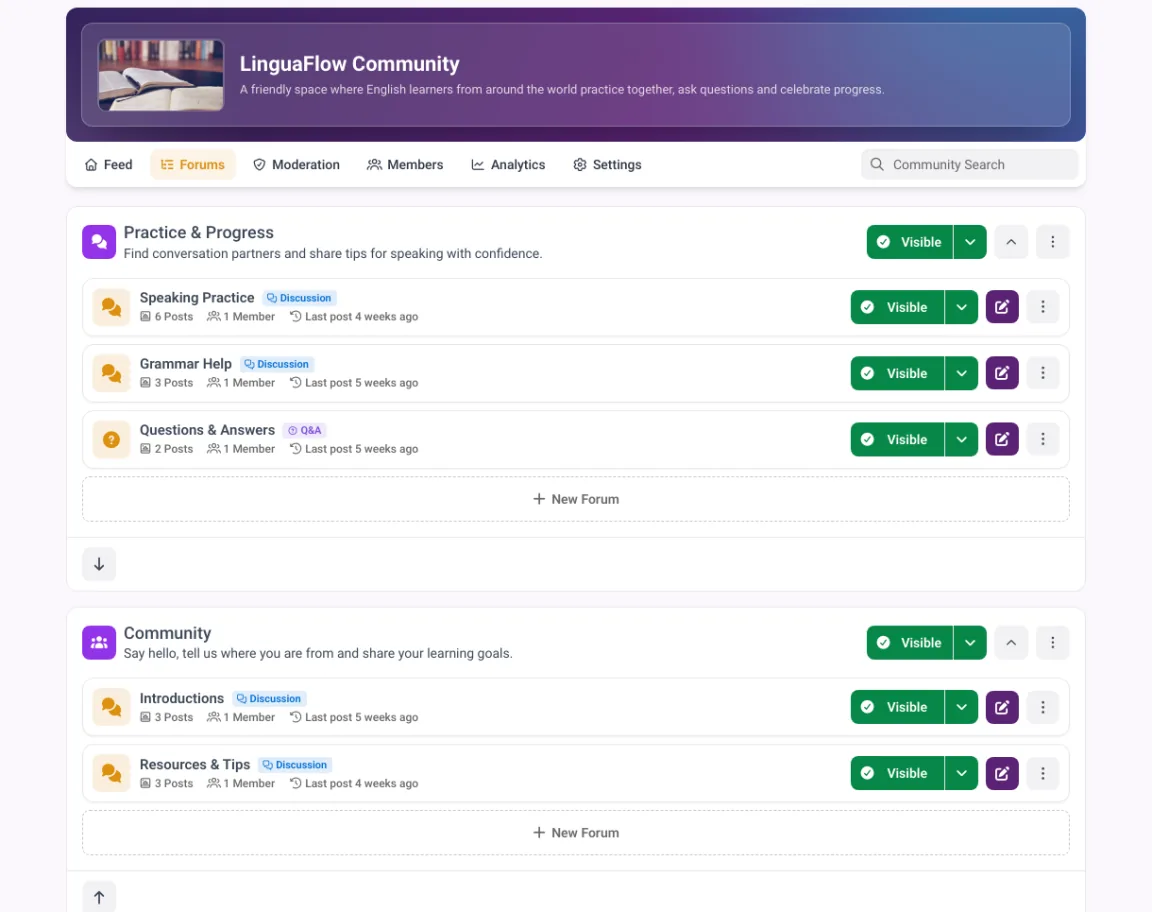Click the Discussion tag on Speaking Practice
Image resolution: width=1152 pixels, height=912 pixels.
[x=299, y=298]
